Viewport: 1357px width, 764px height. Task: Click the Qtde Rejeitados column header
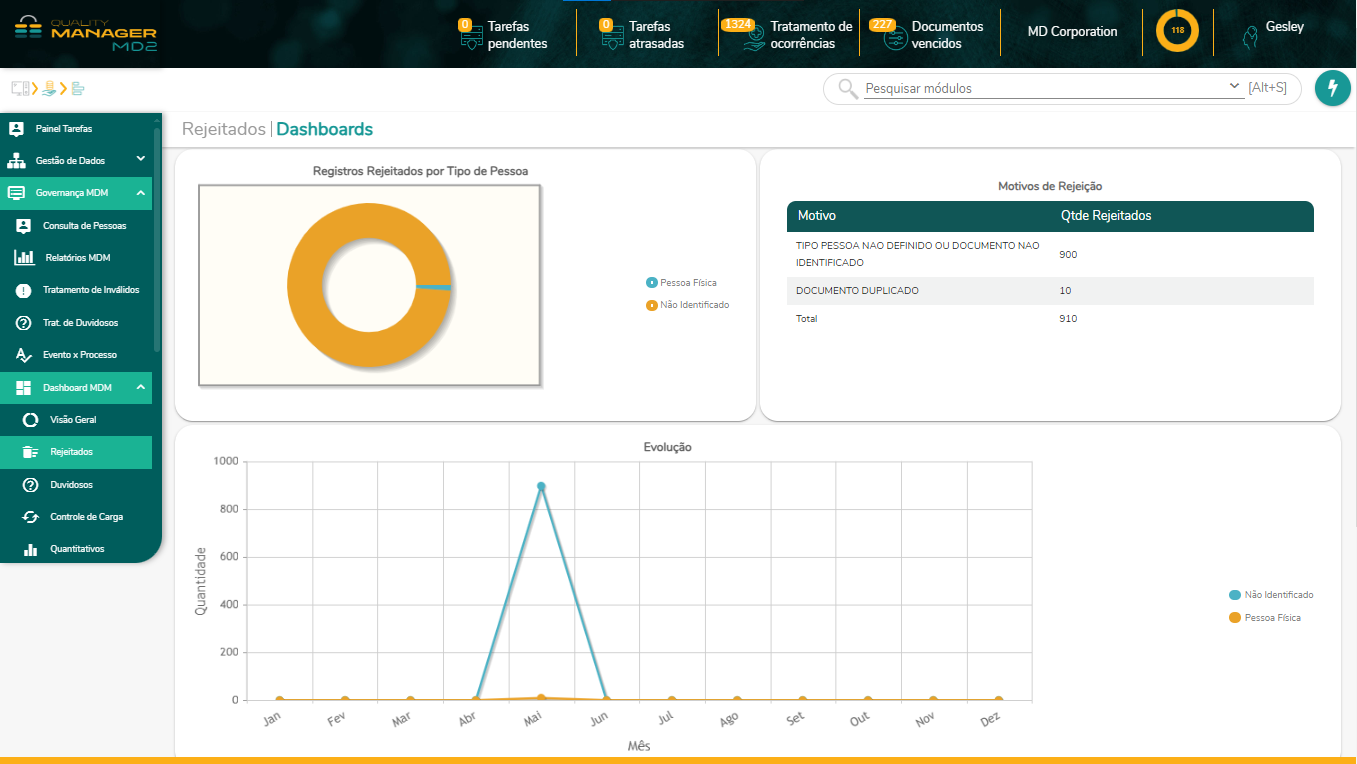1106,216
